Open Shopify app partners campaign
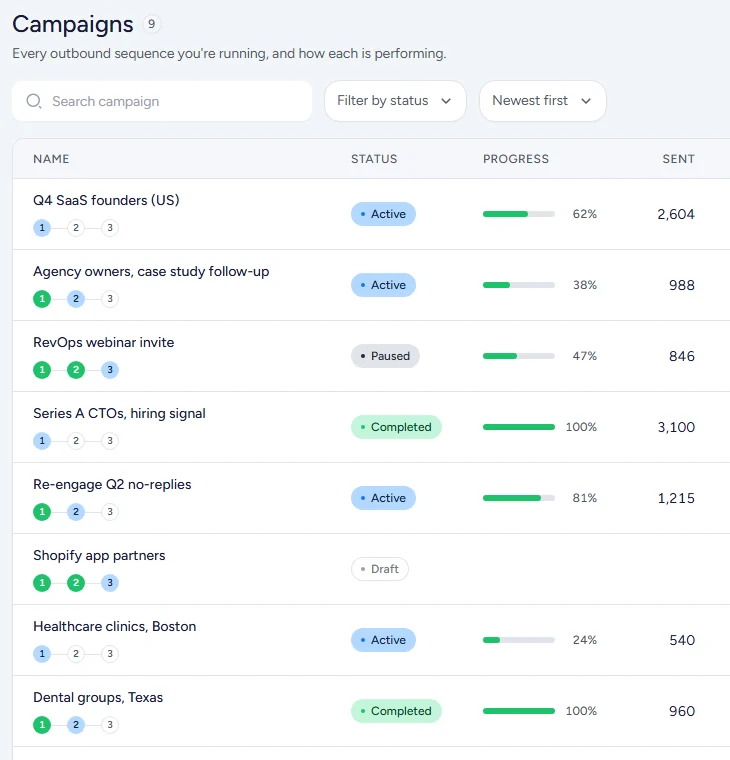730x760 pixels. (x=99, y=555)
